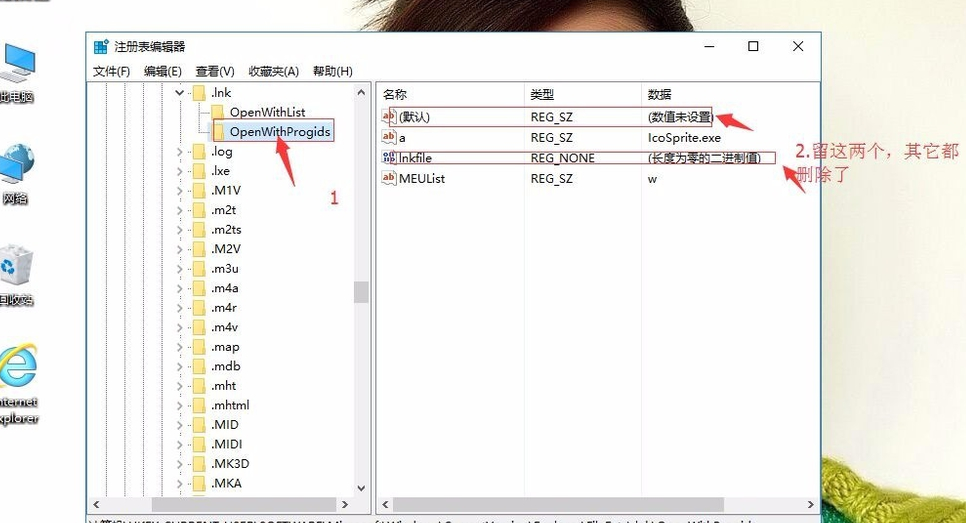Click values pane scroll left arrow
966x523 pixels.
point(386,505)
